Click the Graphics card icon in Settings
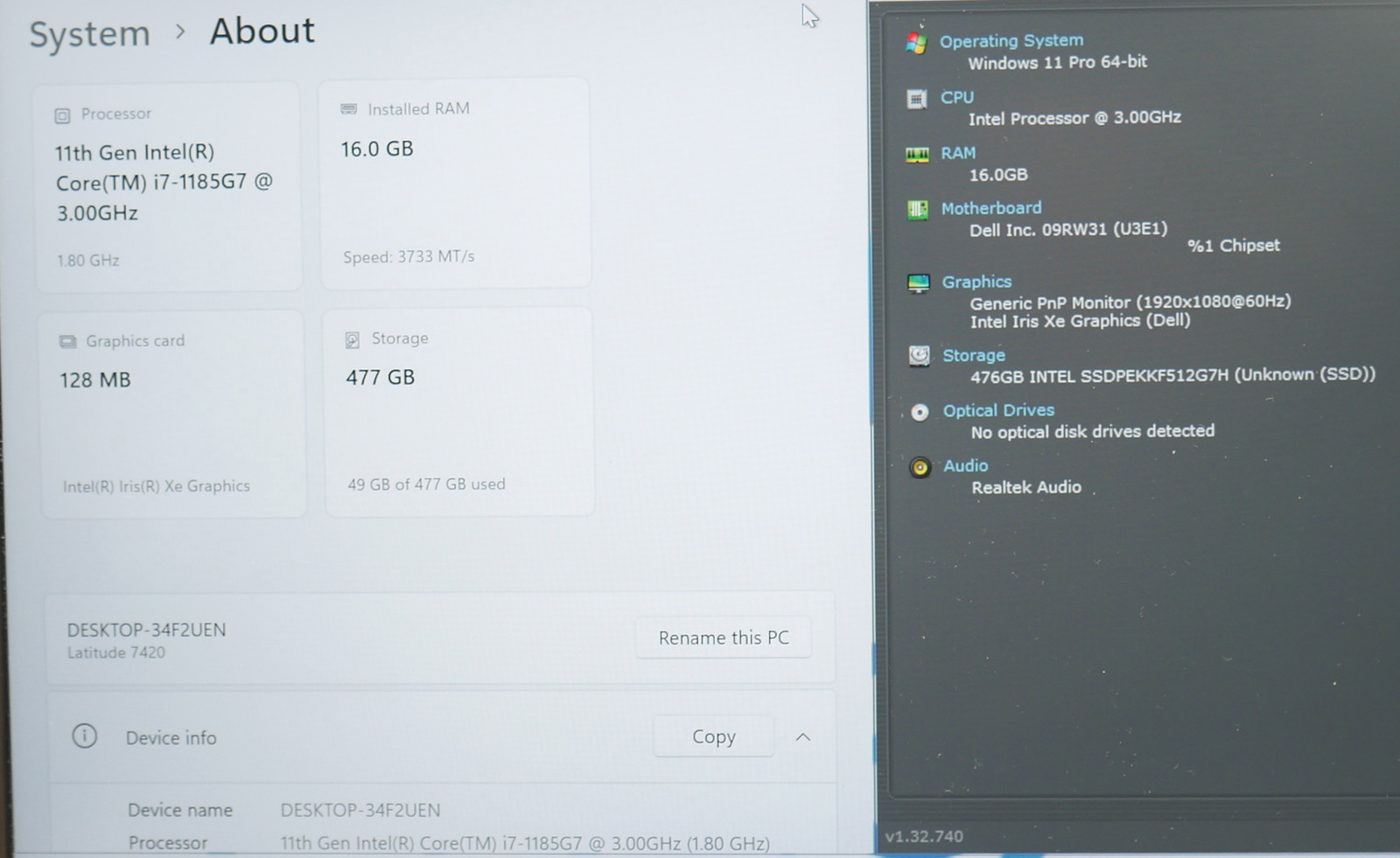The height and width of the screenshot is (858, 1400). coord(67,342)
